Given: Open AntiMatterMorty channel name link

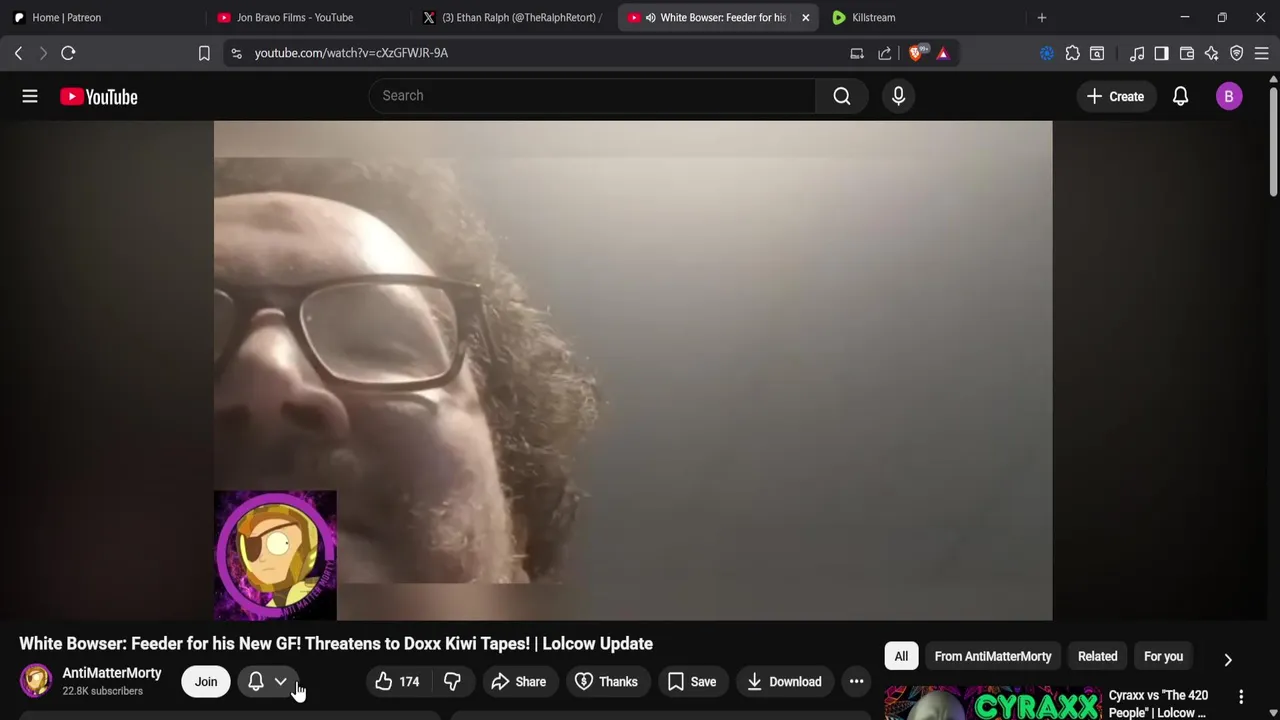Looking at the screenshot, I should click(x=112, y=673).
